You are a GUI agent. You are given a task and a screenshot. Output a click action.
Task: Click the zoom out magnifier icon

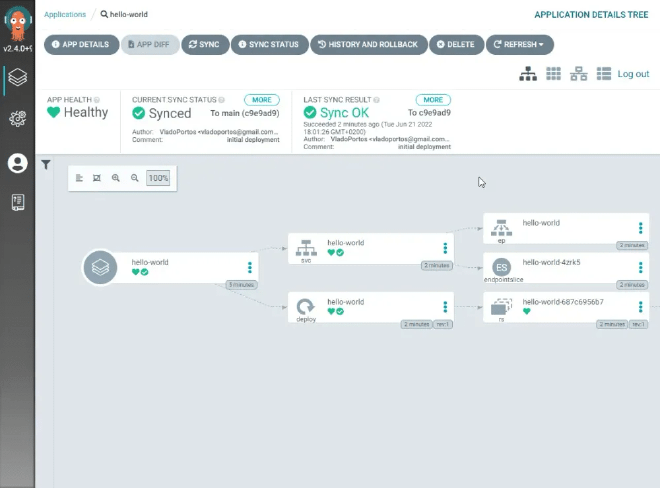point(135,178)
